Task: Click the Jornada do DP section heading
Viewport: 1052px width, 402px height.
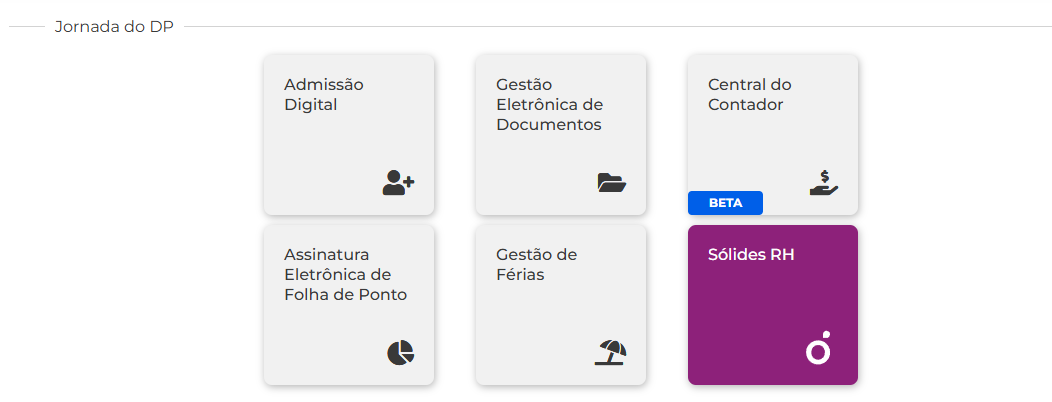Action: 114,27
